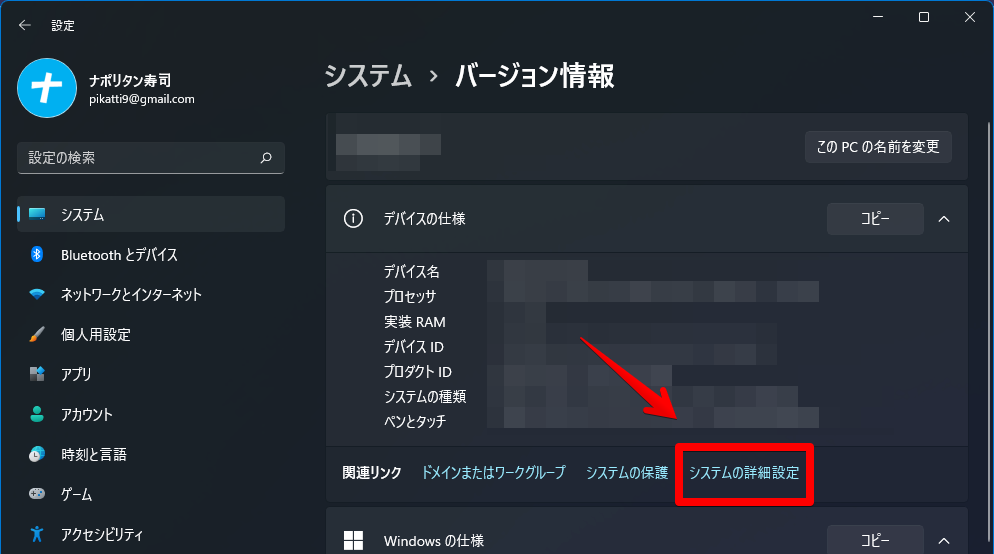This screenshot has width=994, height=554.
Task: Click the network Wi-Fi icon
Action: coord(37,294)
